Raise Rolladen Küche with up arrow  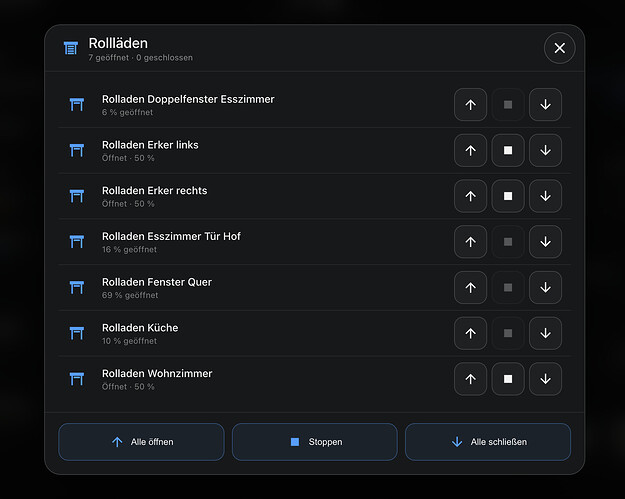tap(470, 333)
